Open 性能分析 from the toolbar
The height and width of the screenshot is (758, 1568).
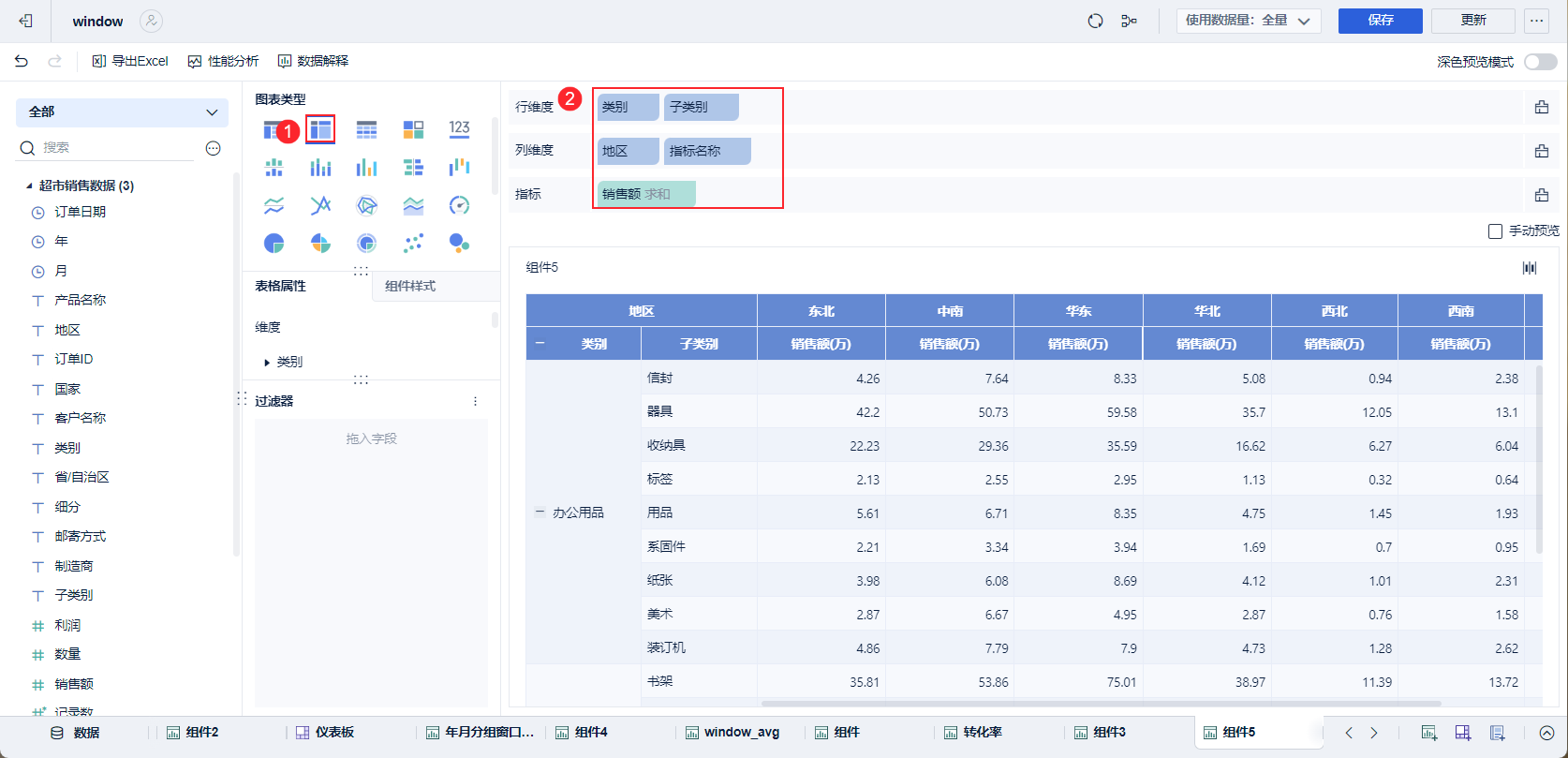tap(223, 61)
